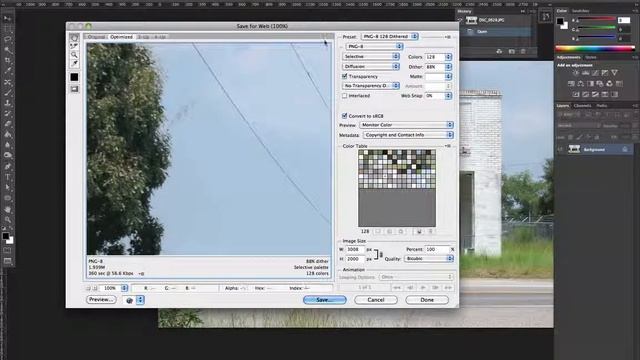Viewport: 640px width, 360px height.
Task: Click the delete color trash icon below Color Table
Action: [x=430, y=231]
